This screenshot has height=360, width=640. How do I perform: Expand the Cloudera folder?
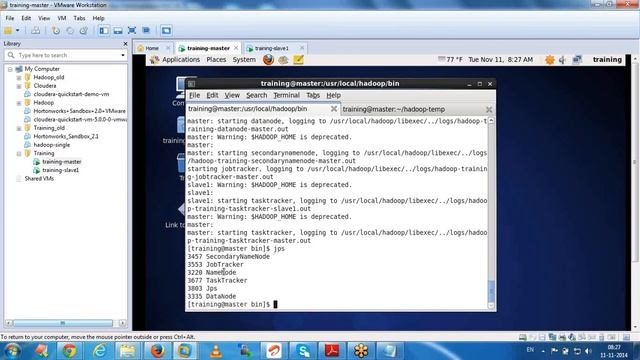19,86
